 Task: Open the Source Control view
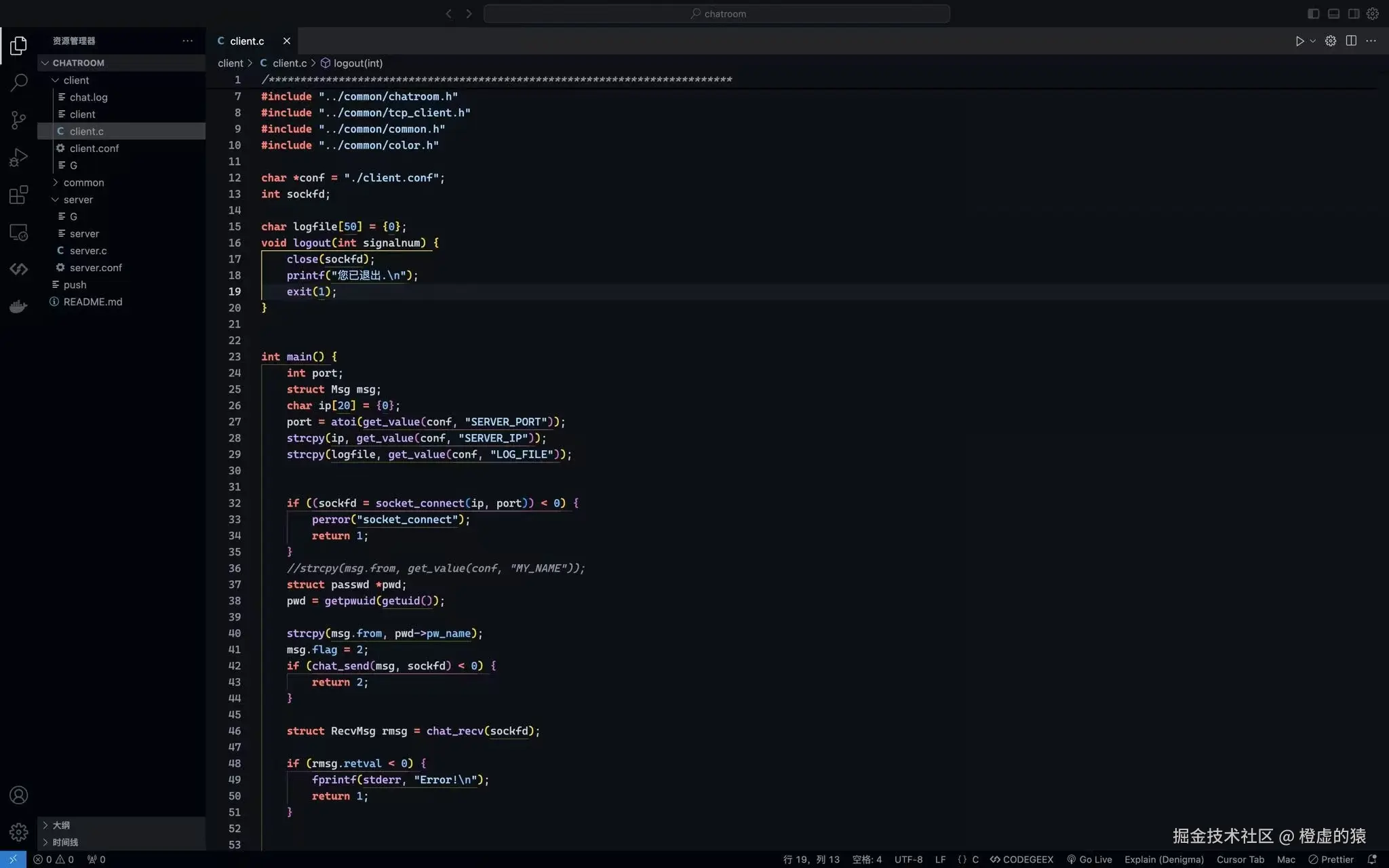[18, 120]
